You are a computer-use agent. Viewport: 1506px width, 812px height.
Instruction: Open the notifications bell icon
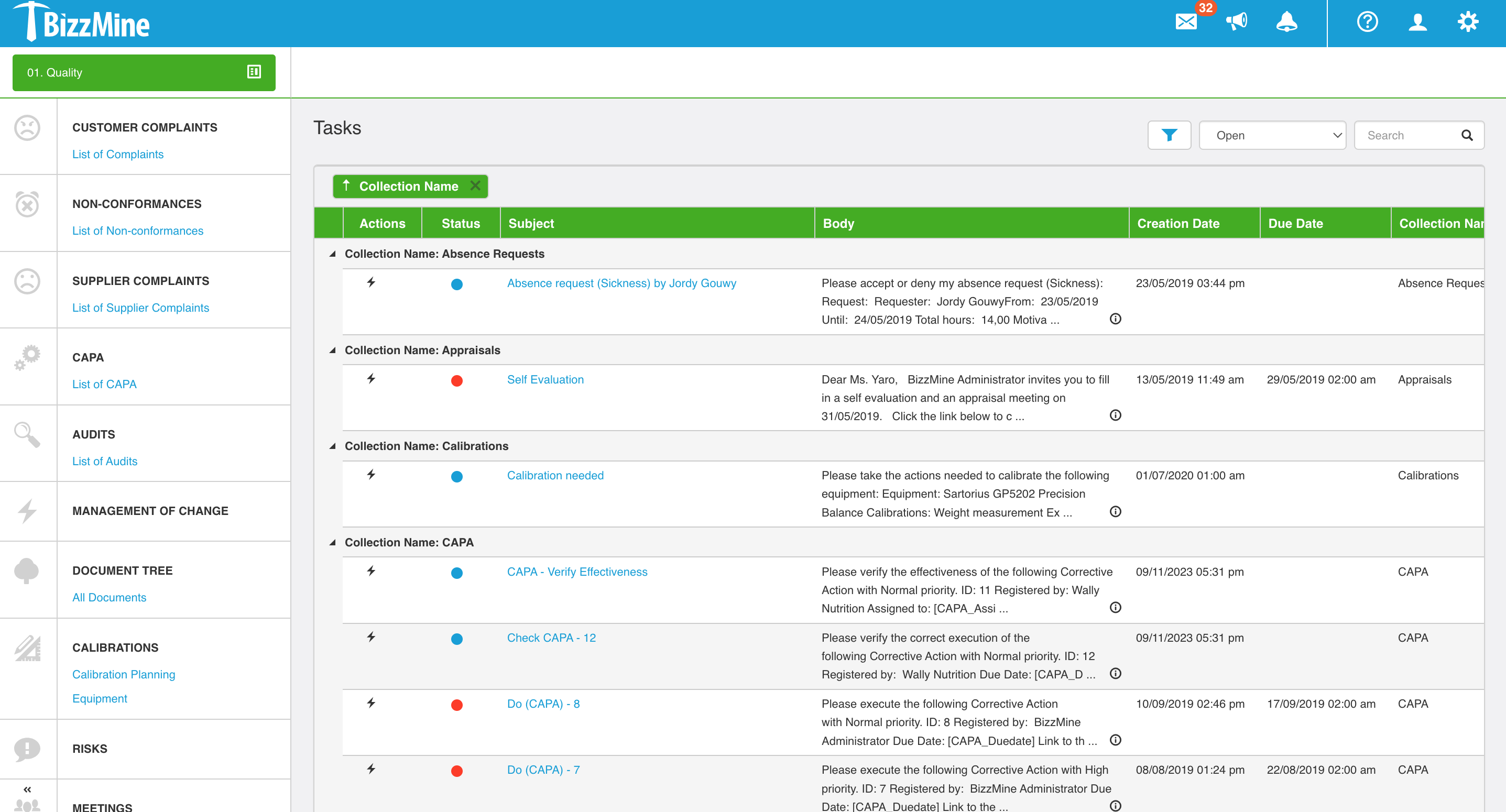(1287, 22)
